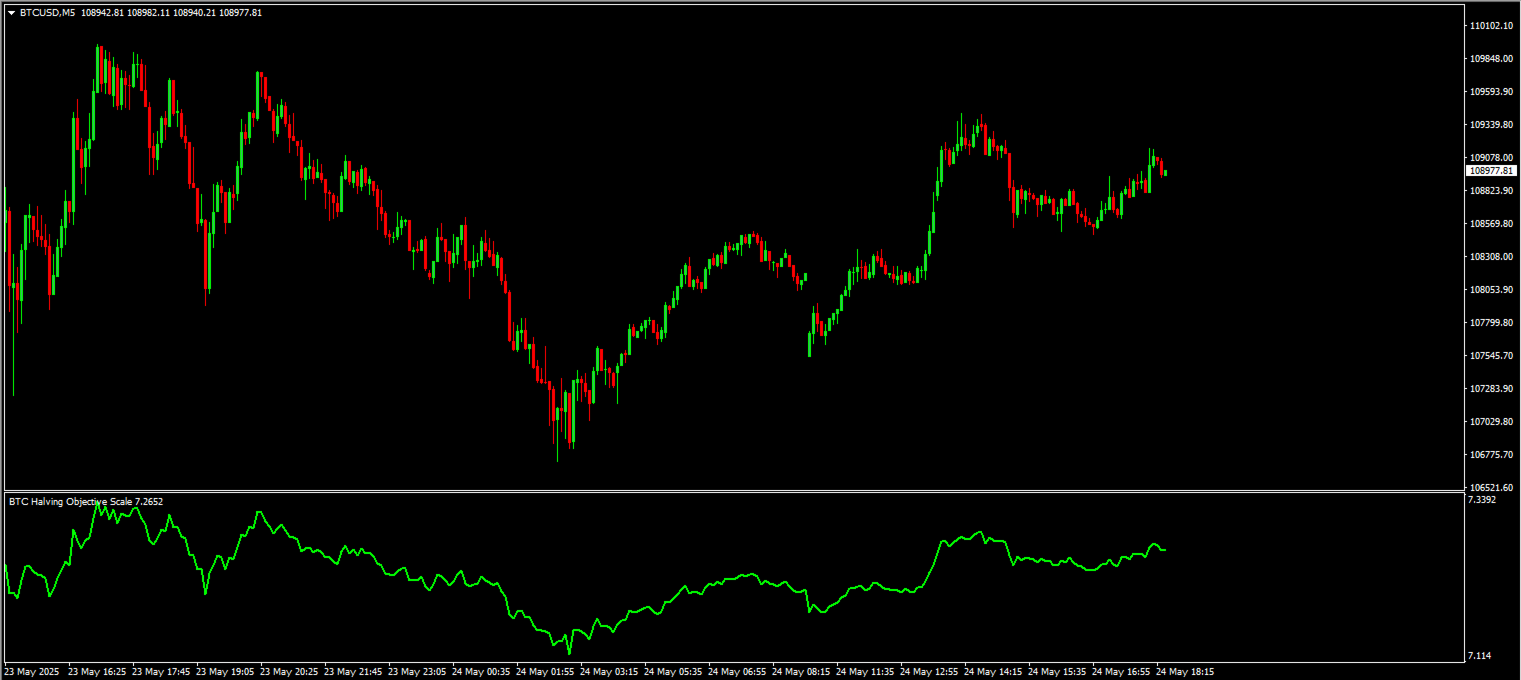Click the 24 May 01:55 time label
1521x680 pixels.
[x=545, y=671]
